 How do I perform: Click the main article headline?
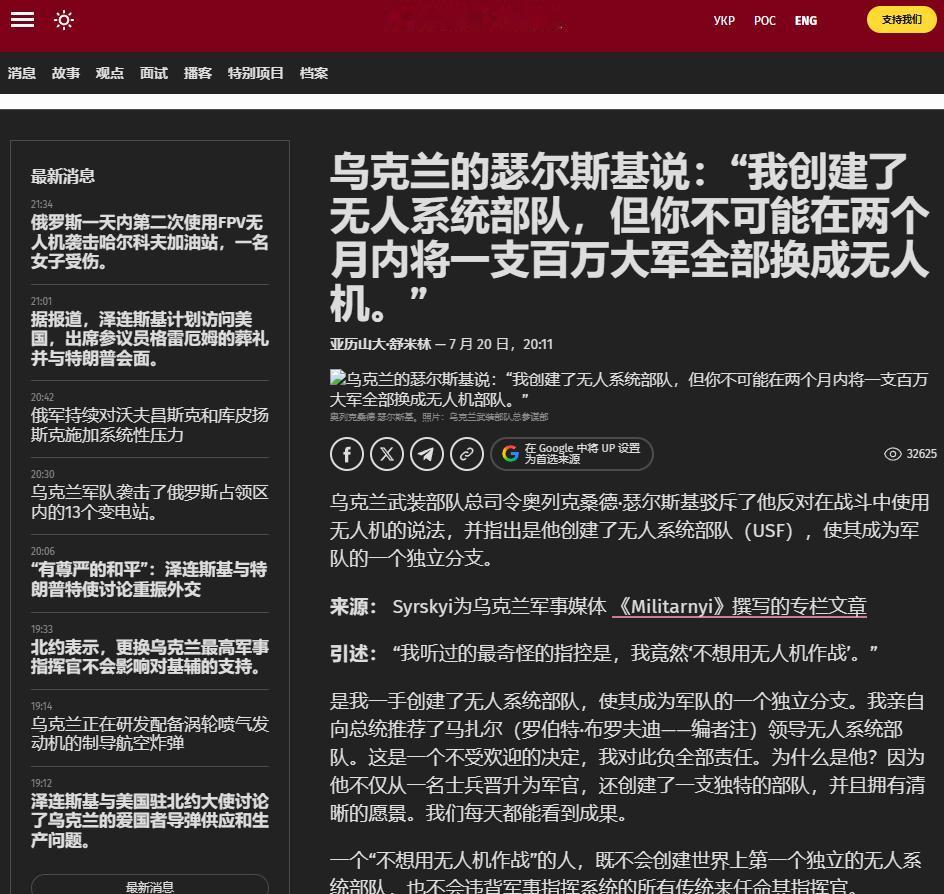tap(629, 238)
